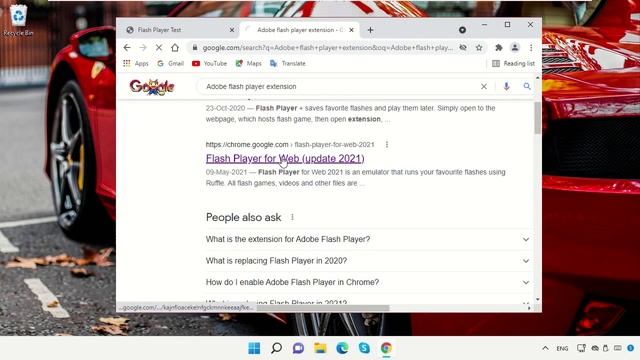Open the Chrome profile avatar

click(x=515, y=48)
